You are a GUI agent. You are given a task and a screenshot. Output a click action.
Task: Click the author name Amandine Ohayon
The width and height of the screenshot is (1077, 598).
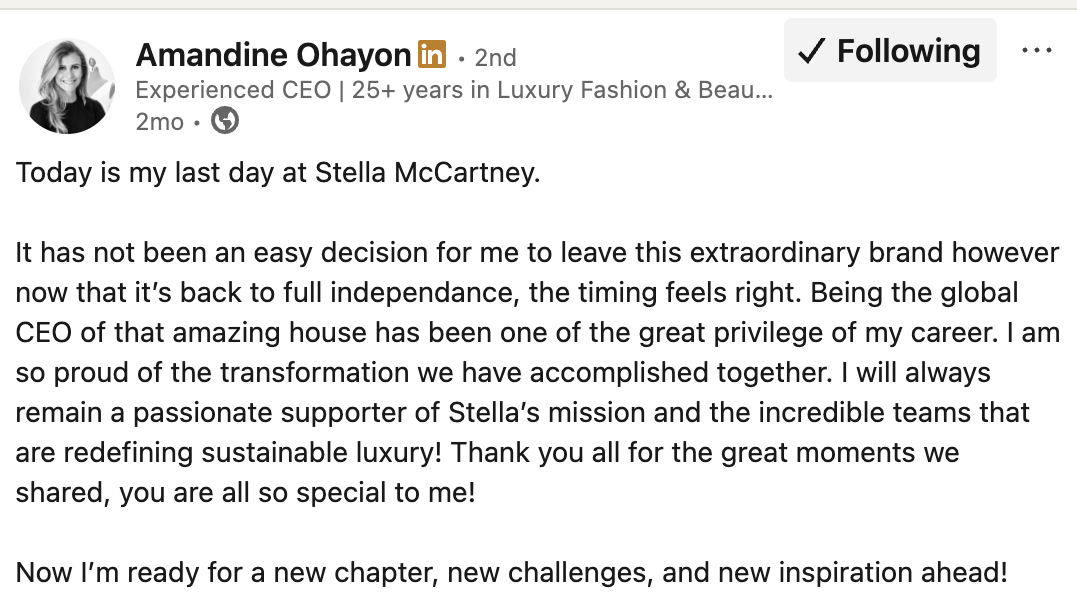coord(273,54)
